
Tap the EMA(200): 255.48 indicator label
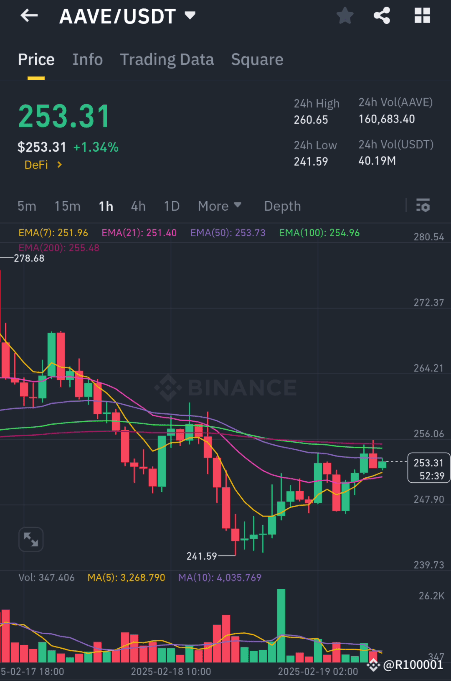(59, 248)
